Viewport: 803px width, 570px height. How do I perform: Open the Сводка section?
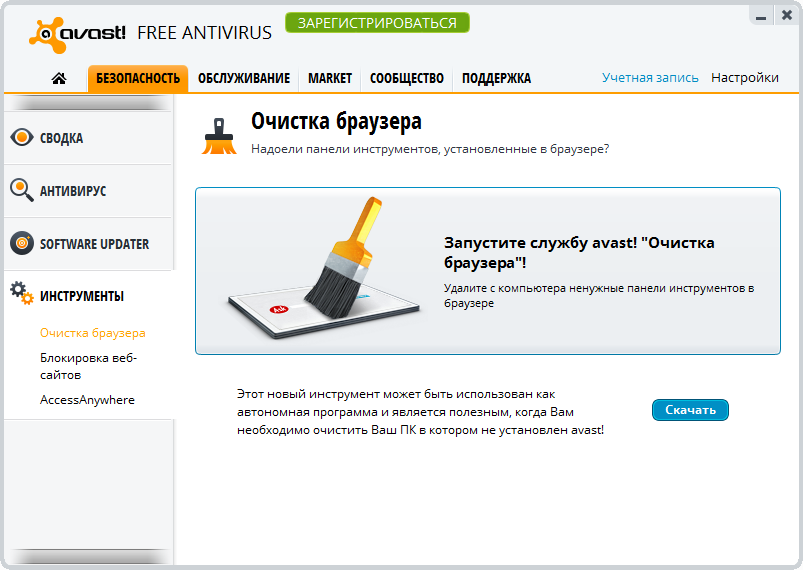(88, 138)
